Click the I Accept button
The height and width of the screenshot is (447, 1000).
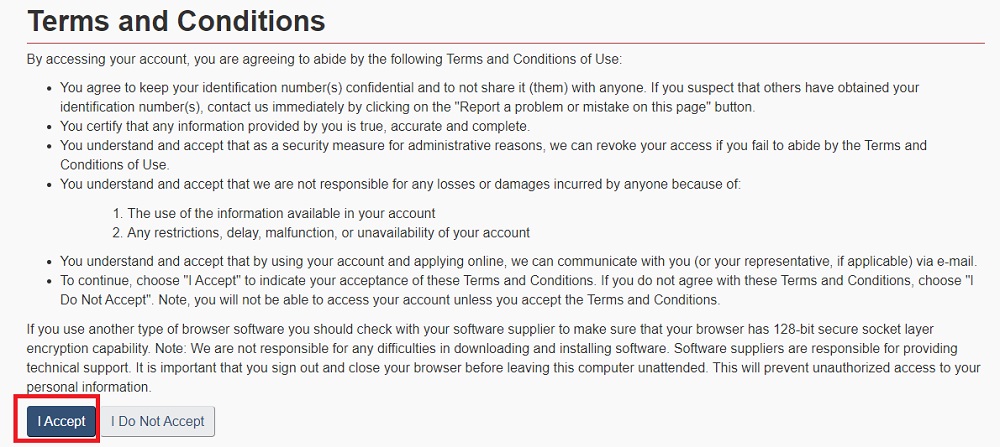click(61, 421)
